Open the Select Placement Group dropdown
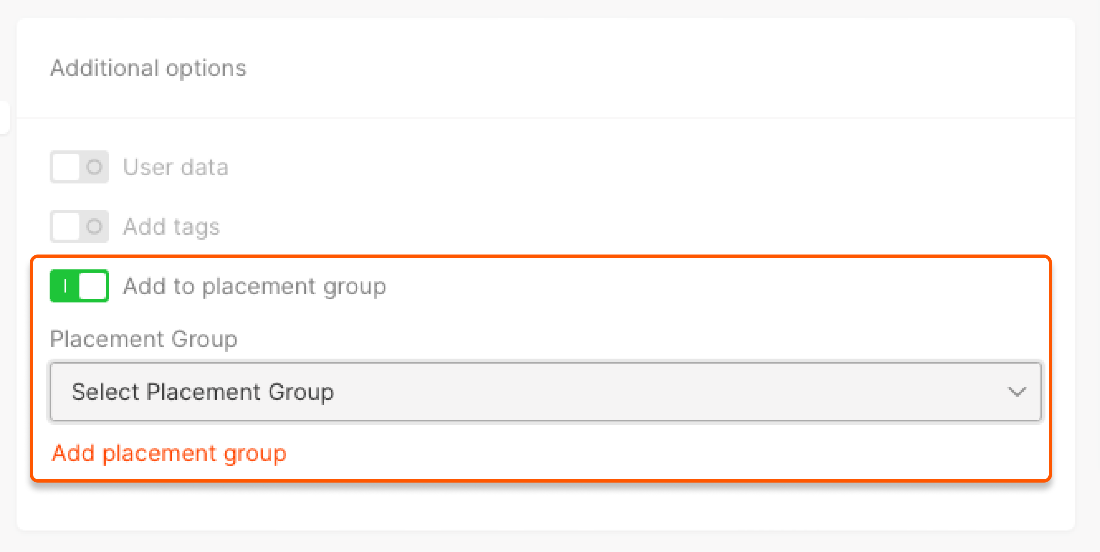1100x552 pixels. point(545,392)
